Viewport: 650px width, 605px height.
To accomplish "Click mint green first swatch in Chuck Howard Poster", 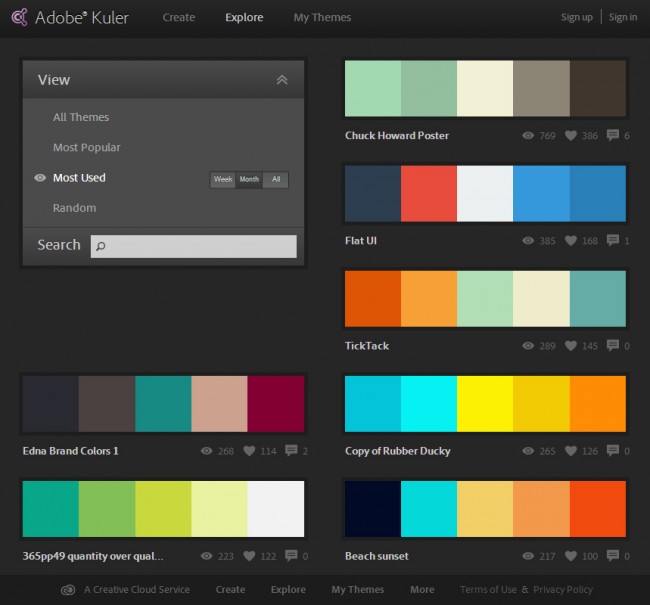I will click(x=373, y=88).
